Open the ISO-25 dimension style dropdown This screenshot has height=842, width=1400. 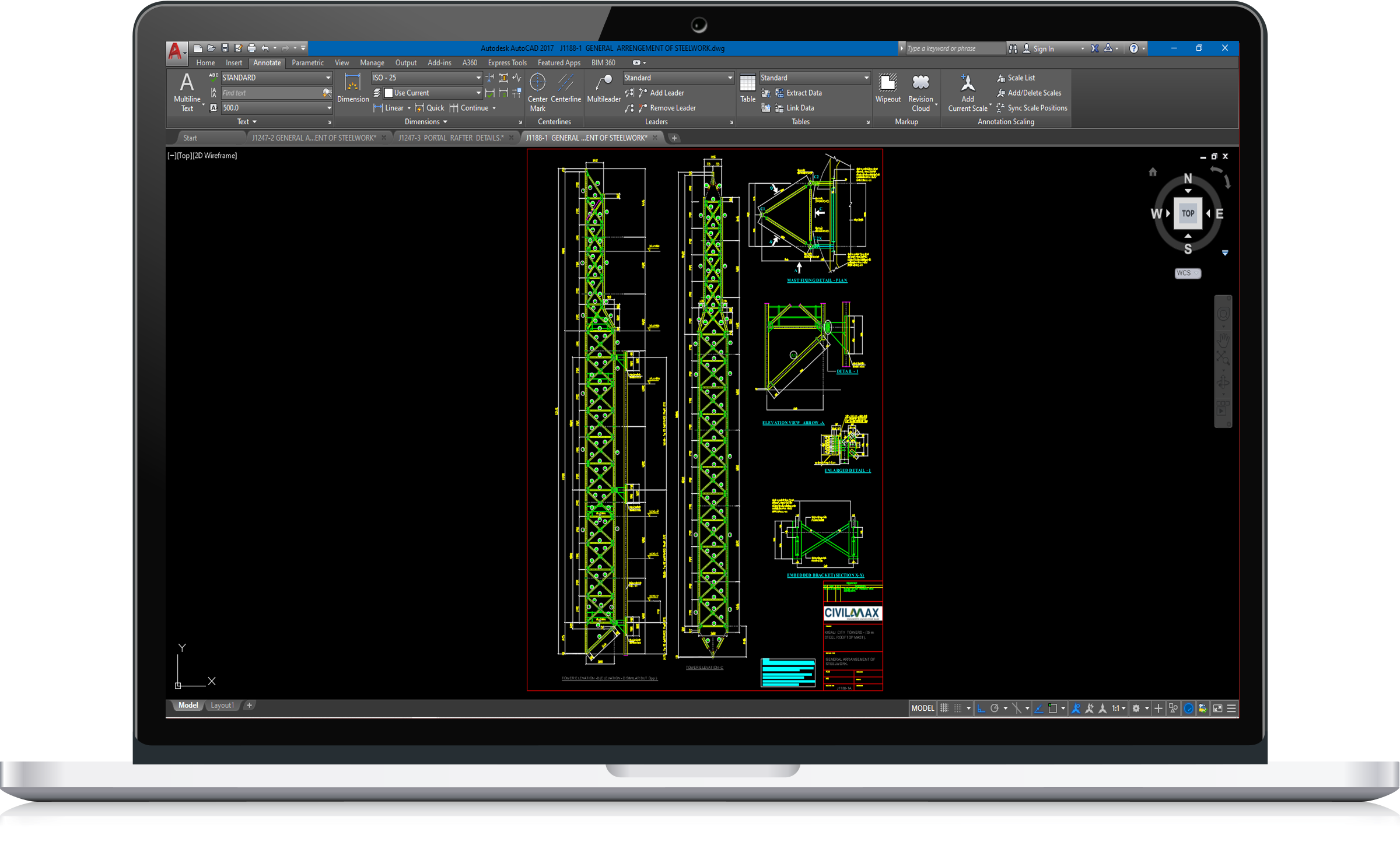coord(478,78)
